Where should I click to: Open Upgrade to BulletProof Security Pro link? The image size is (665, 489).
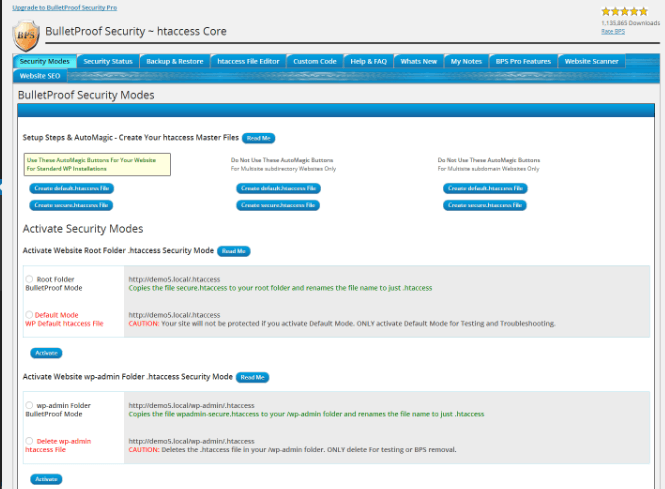(64, 8)
